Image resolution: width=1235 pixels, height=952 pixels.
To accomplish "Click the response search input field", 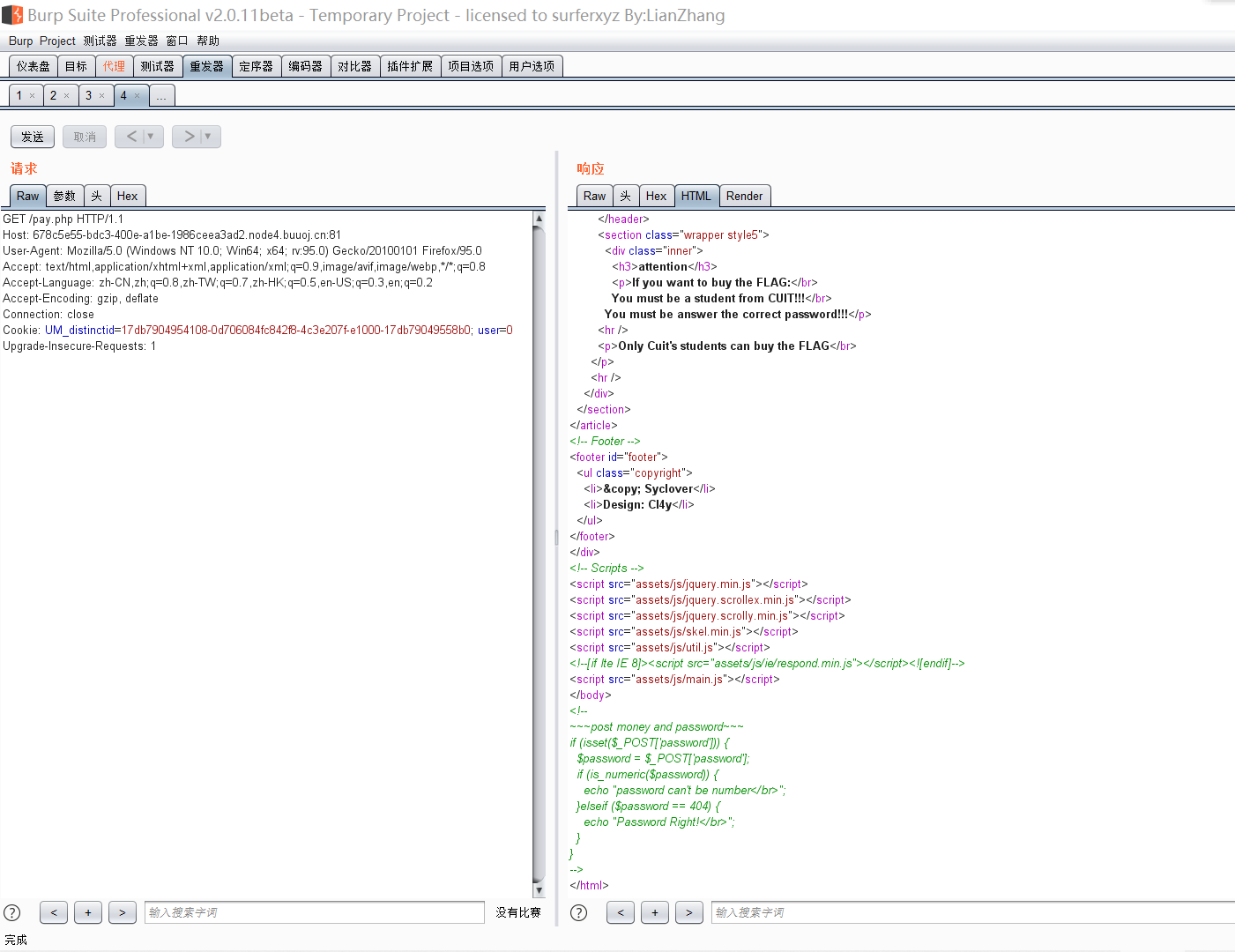I will (x=973, y=912).
